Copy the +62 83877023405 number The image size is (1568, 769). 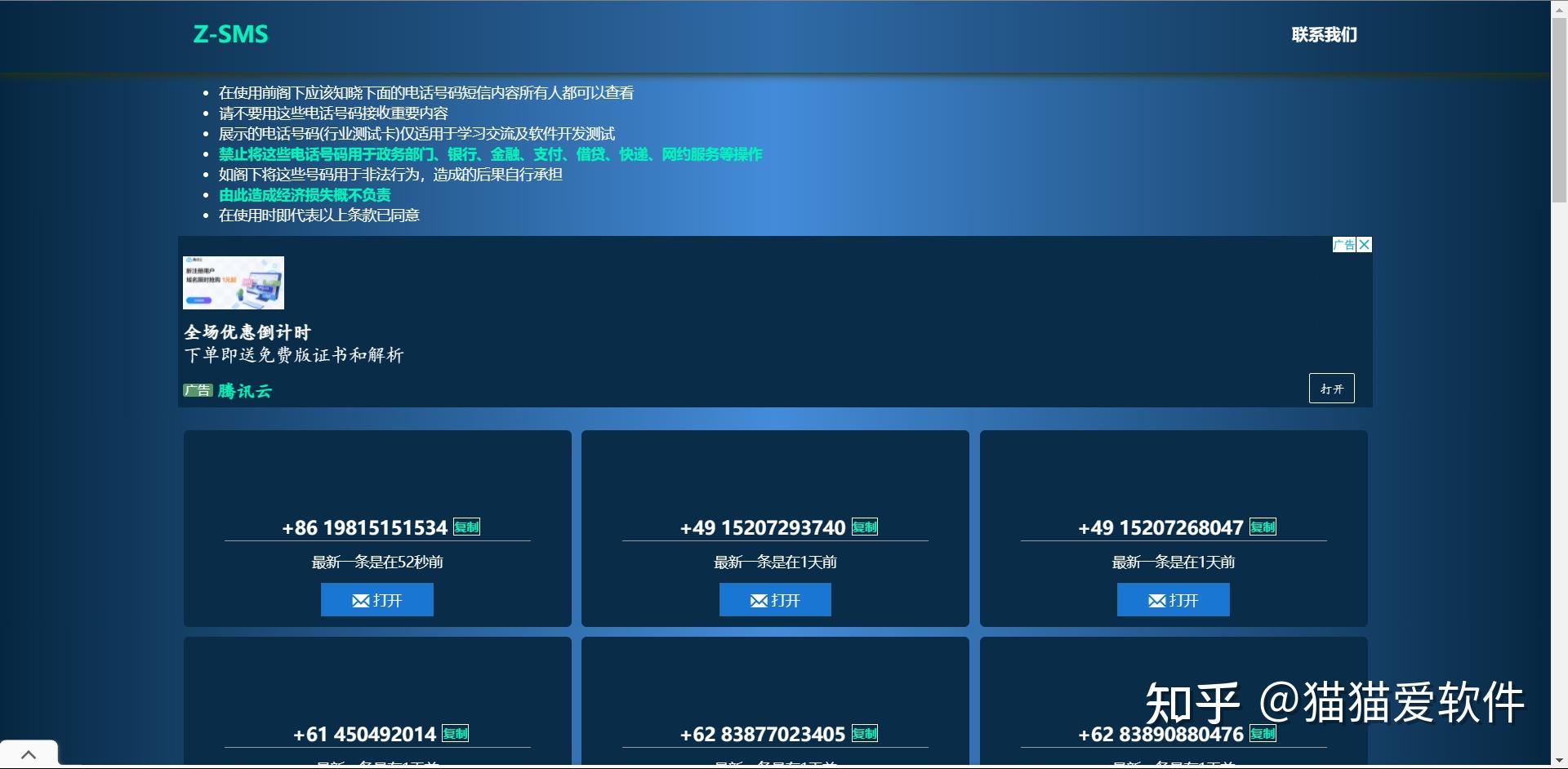click(865, 734)
